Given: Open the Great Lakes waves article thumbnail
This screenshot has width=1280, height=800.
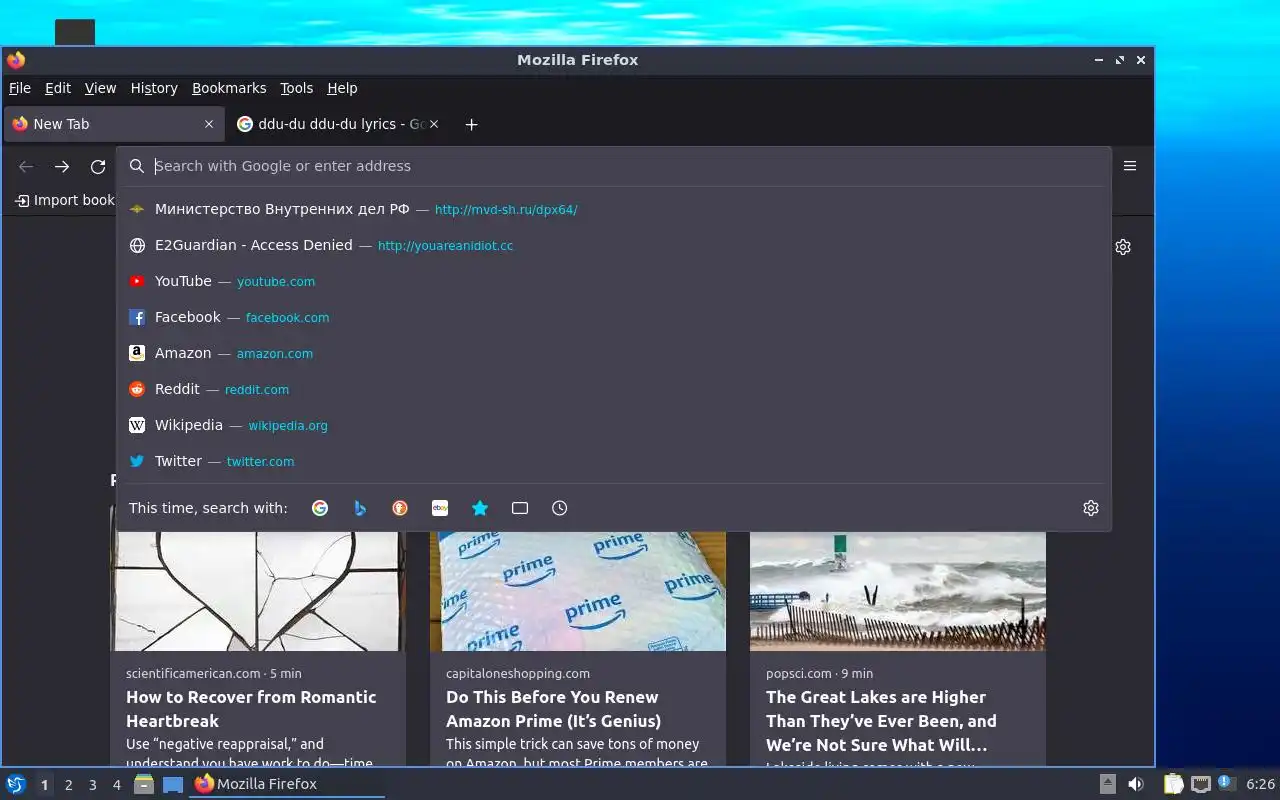Looking at the screenshot, I should click(x=898, y=591).
